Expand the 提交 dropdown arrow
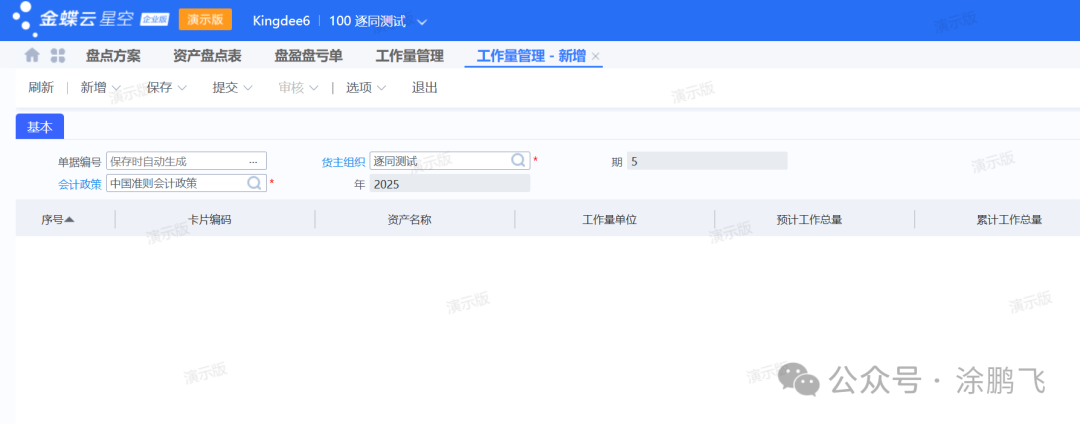 click(248, 88)
